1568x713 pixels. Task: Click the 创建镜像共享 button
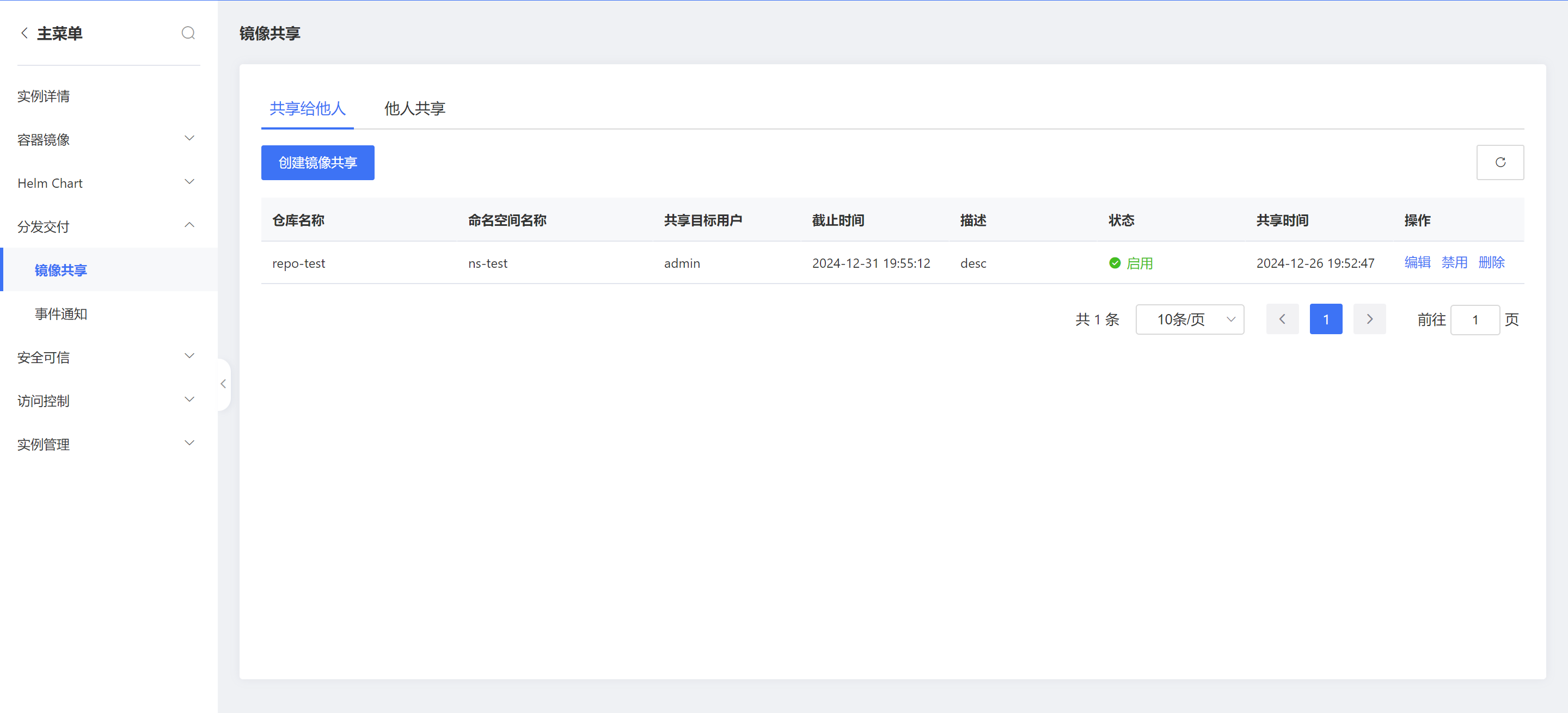click(x=318, y=162)
